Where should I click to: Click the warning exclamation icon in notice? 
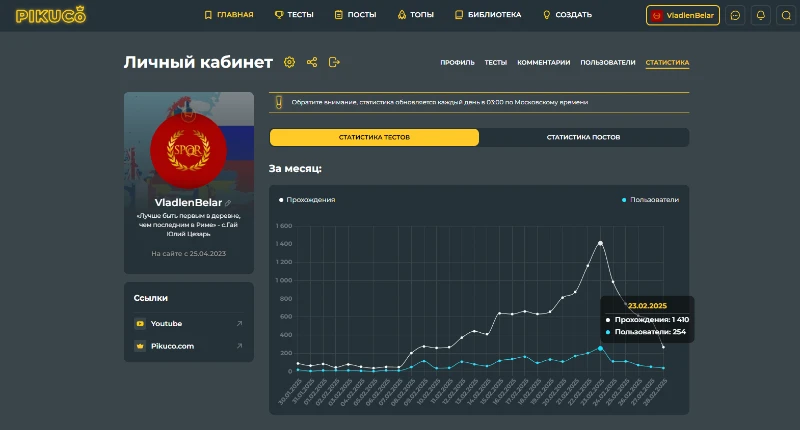tap(279, 103)
